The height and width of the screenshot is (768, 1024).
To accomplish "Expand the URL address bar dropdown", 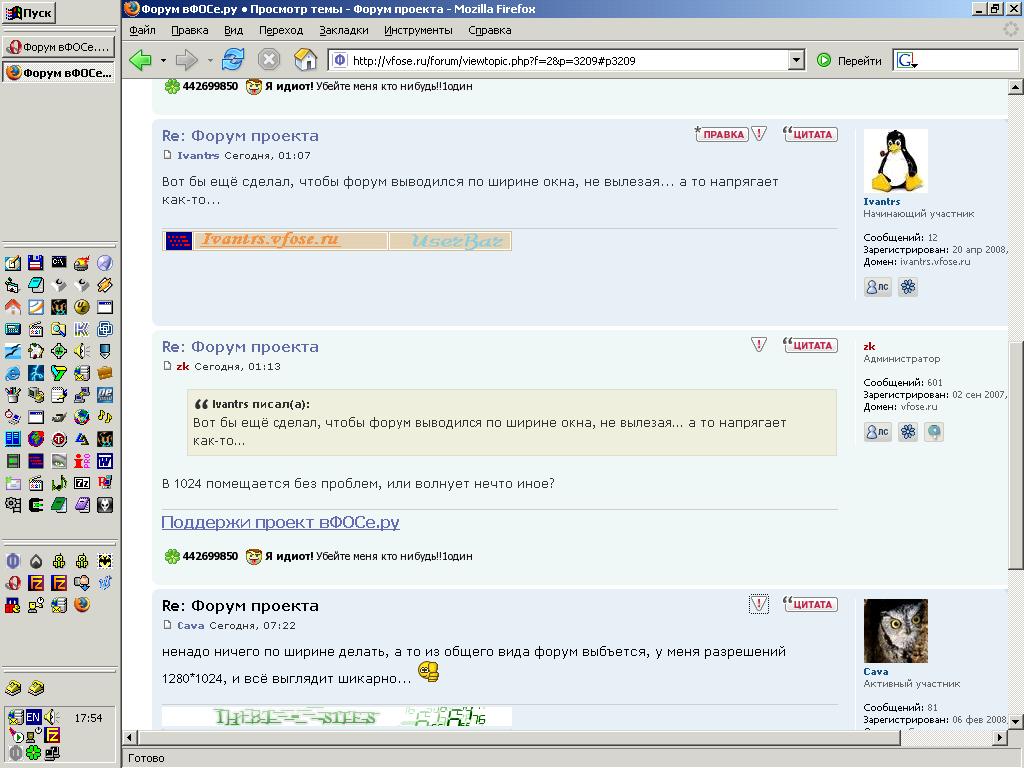I will click(x=796, y=60).
